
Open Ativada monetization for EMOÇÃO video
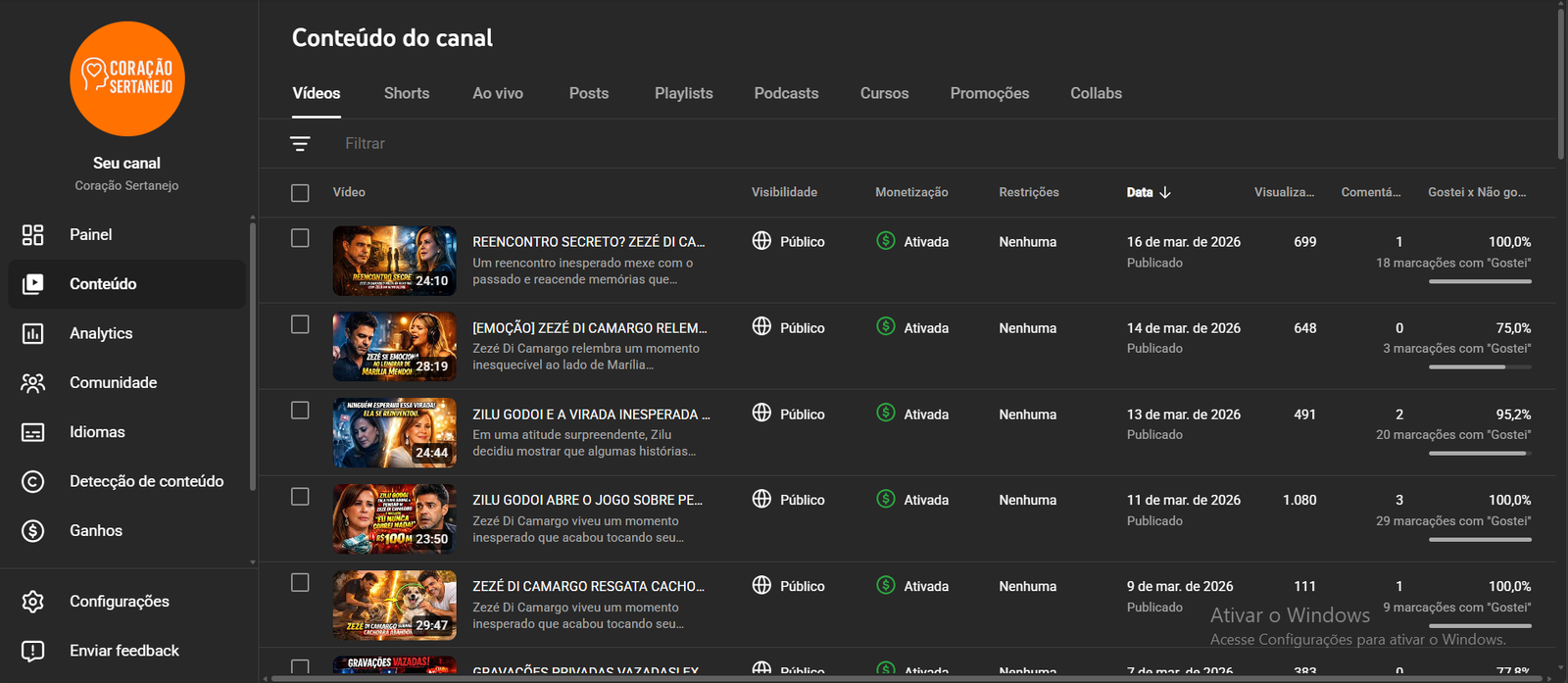click(x=912, y=328)
